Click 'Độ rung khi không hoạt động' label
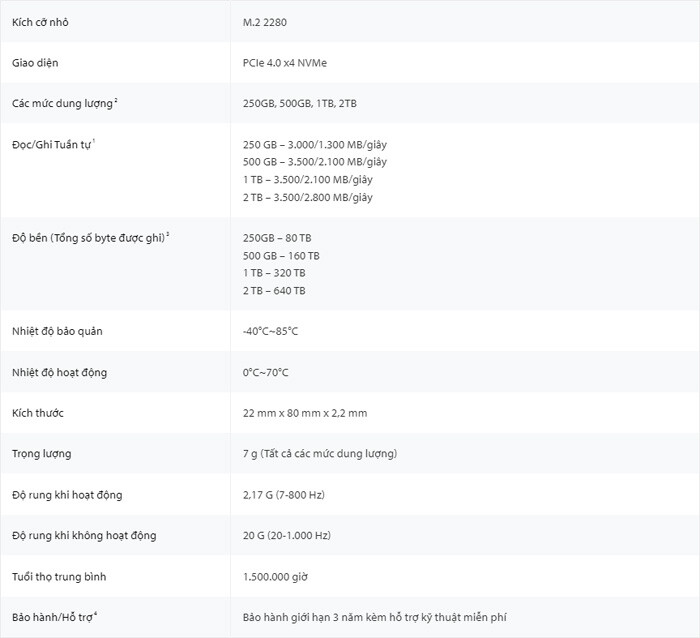This screenshot has height=638, width=700. pos(84,535)
